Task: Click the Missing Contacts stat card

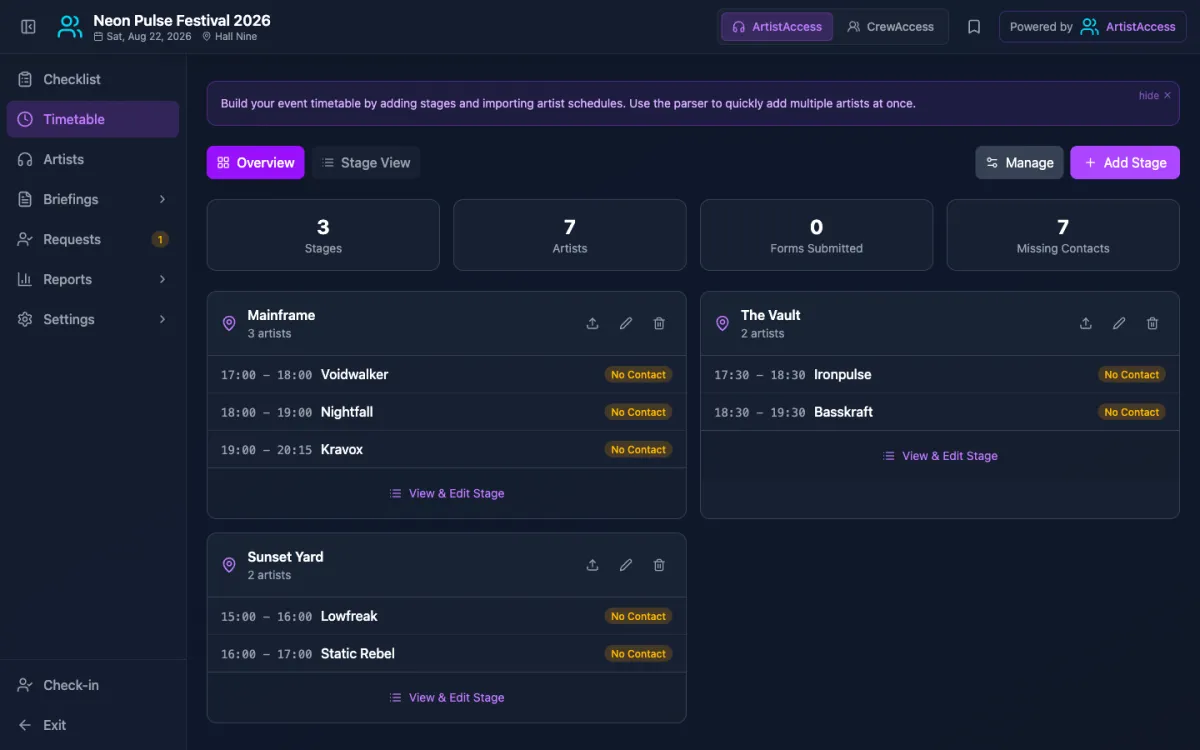Action: (1063, 235)
